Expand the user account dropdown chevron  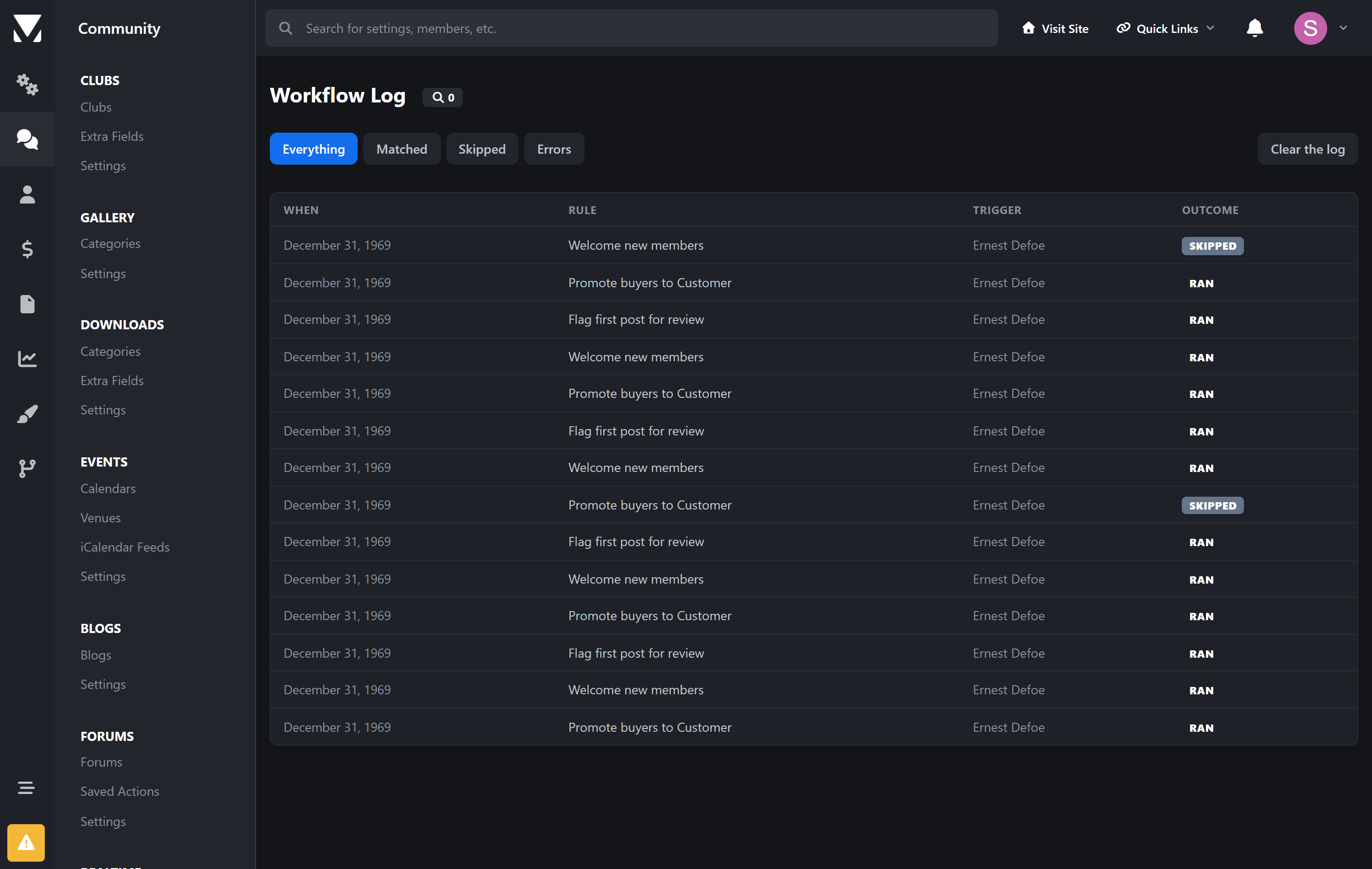click(x=1343, y=28)
